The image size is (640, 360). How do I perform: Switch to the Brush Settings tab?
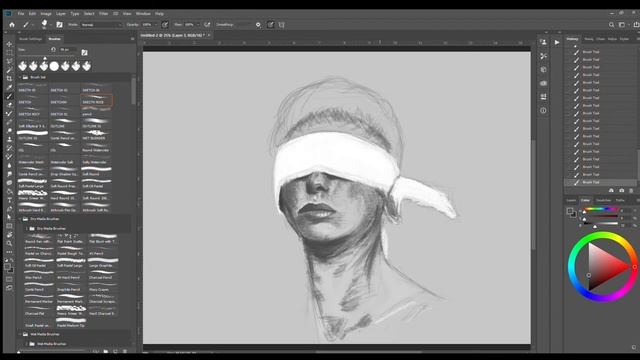(31, 39)
